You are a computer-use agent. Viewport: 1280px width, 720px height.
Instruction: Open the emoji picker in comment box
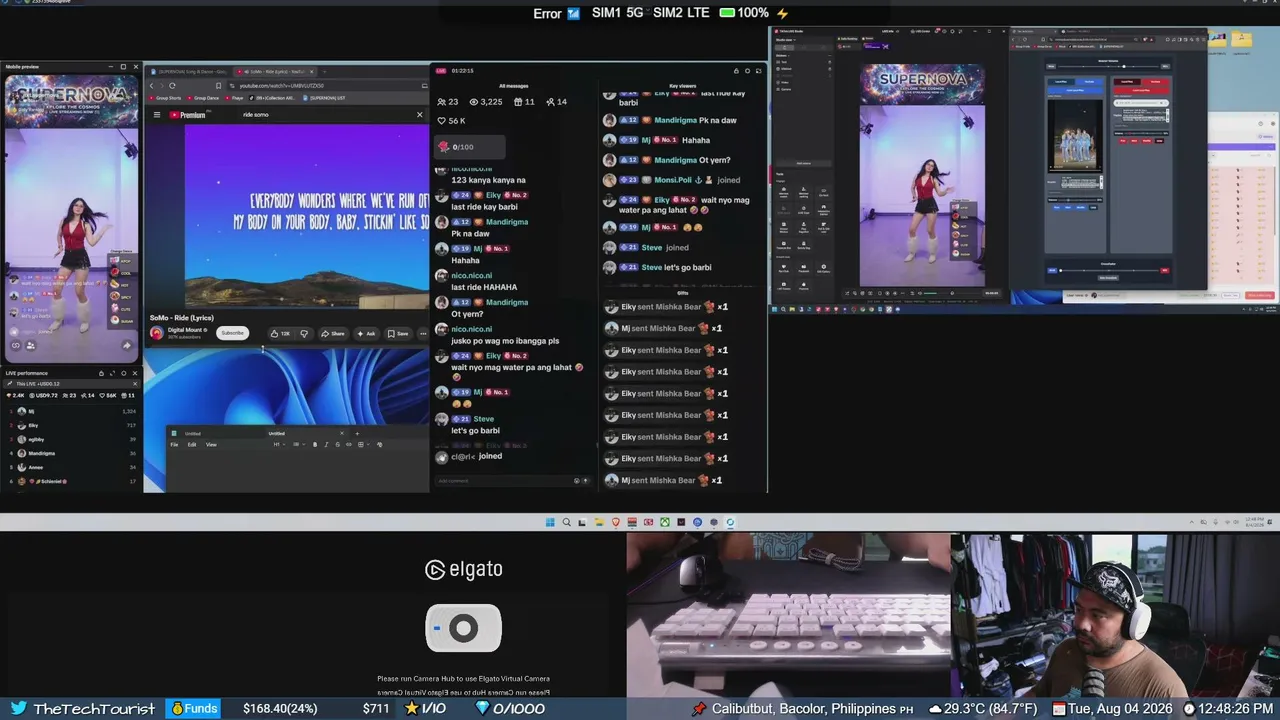click(x=576, y=481)
